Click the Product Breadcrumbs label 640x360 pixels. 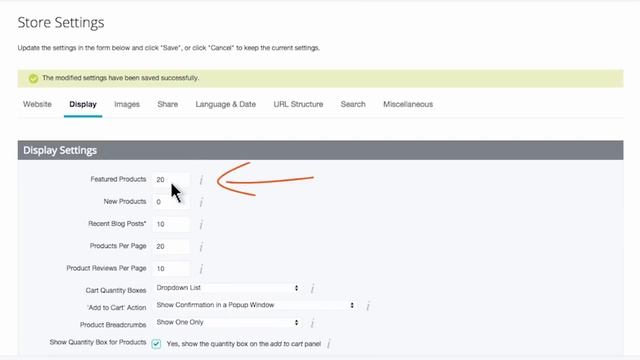click(x=113, y=325)
